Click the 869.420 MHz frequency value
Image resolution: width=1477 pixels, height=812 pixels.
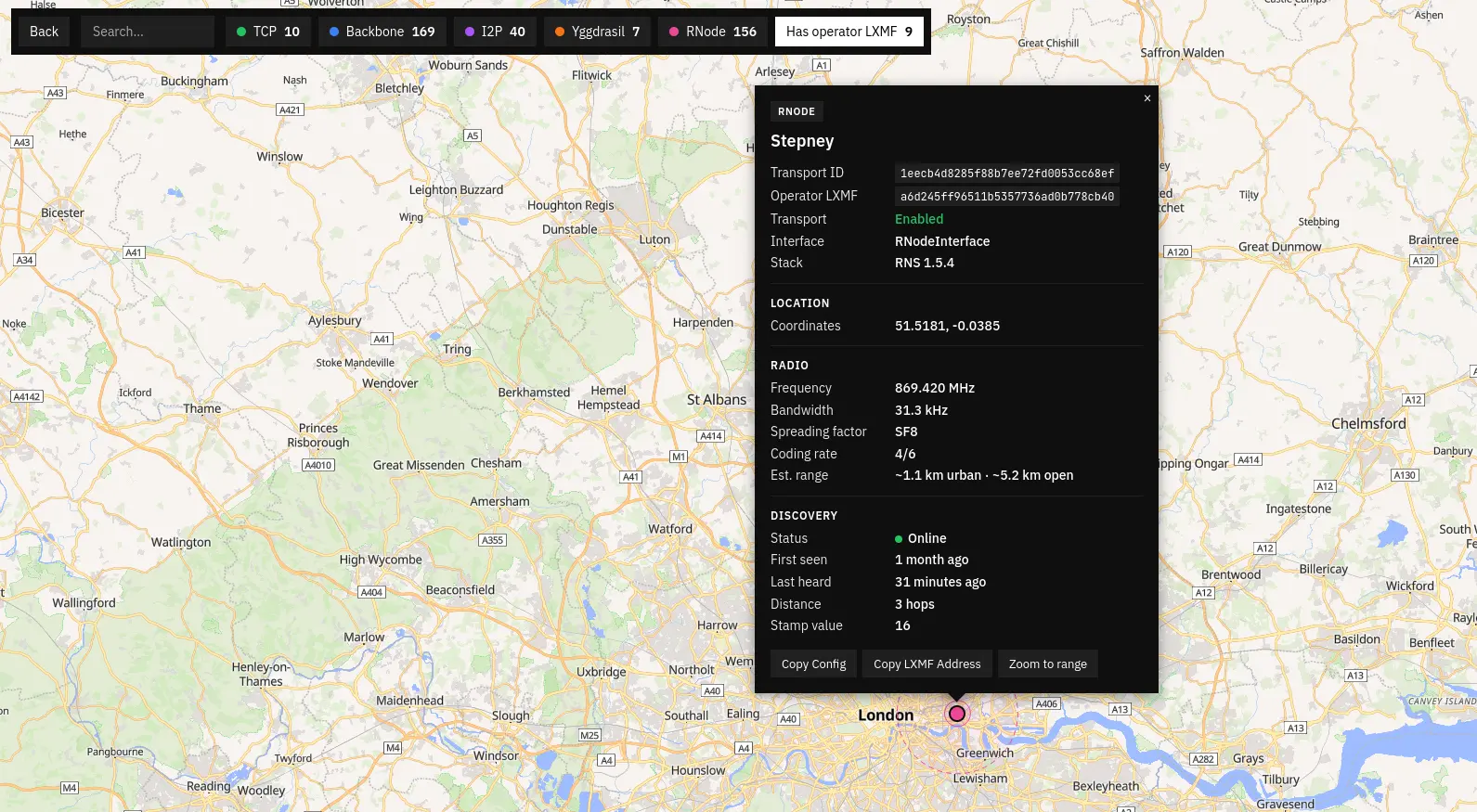click(935, 388)
